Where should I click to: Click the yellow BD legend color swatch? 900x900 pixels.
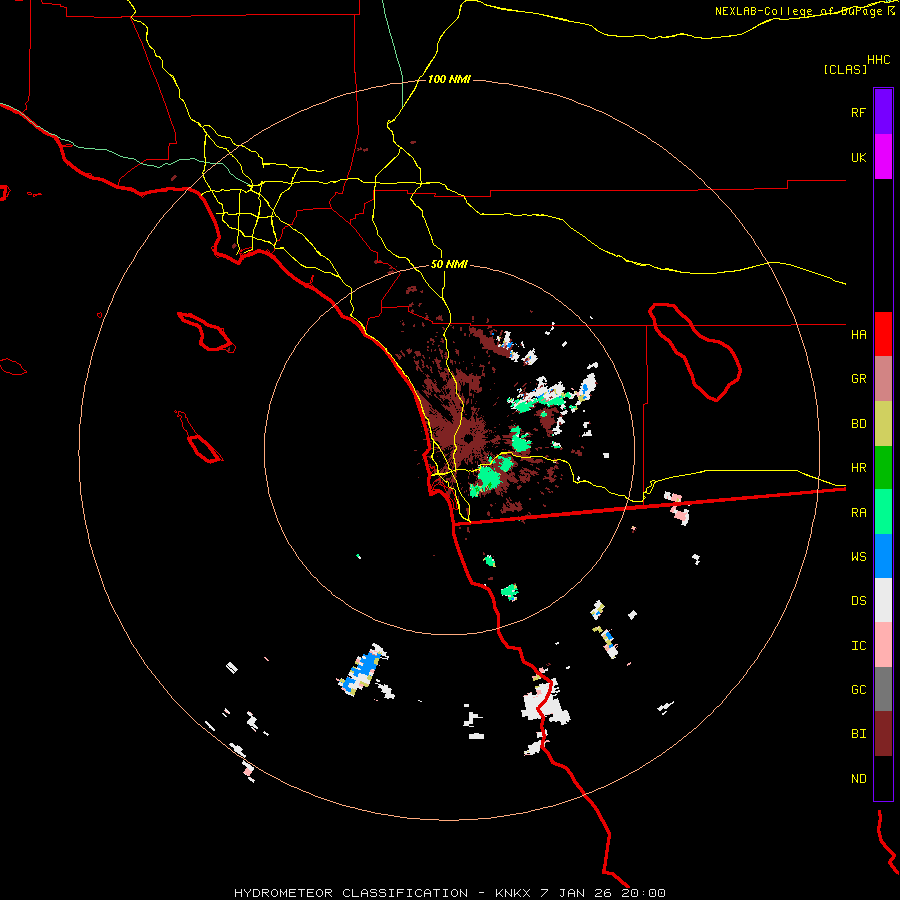tap(883, 424)
